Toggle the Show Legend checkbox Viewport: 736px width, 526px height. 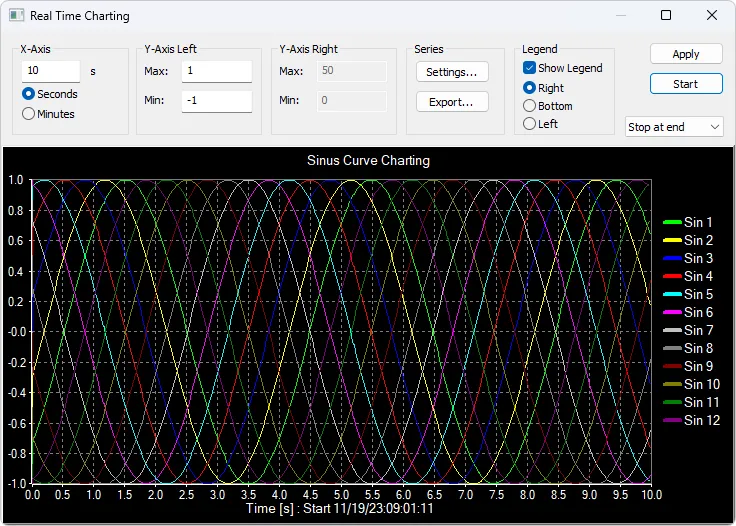(x=530, y=68)
